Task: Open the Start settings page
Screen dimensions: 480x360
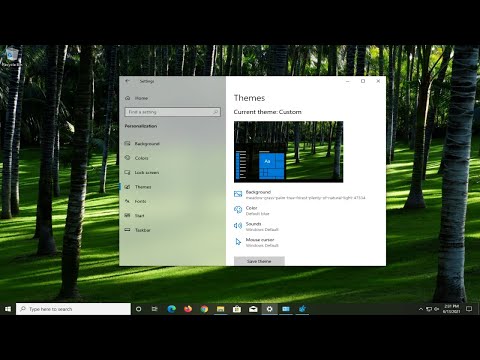Action: pyautogui.click(x=135, y=216)
